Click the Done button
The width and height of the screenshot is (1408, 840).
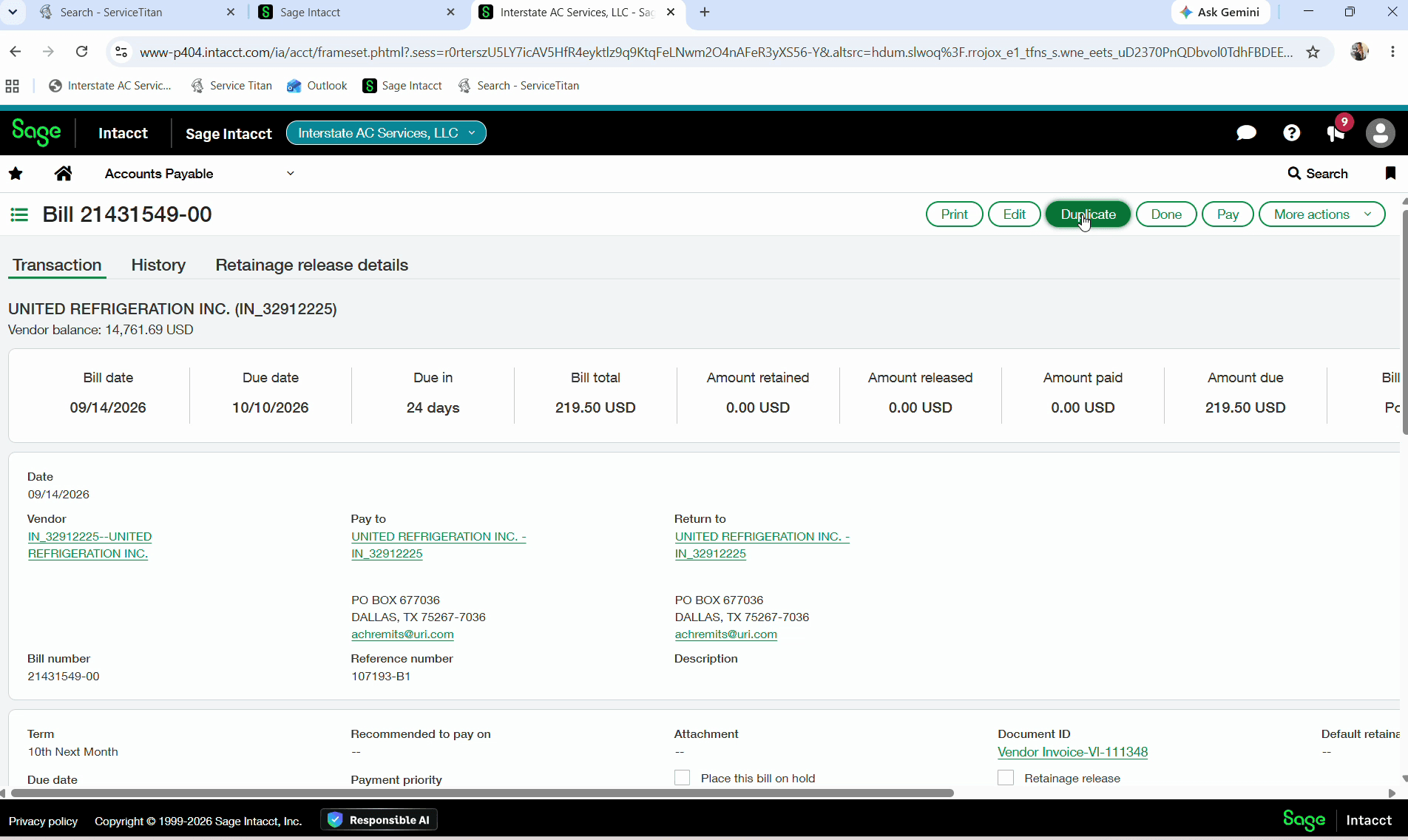(1166, 214)
